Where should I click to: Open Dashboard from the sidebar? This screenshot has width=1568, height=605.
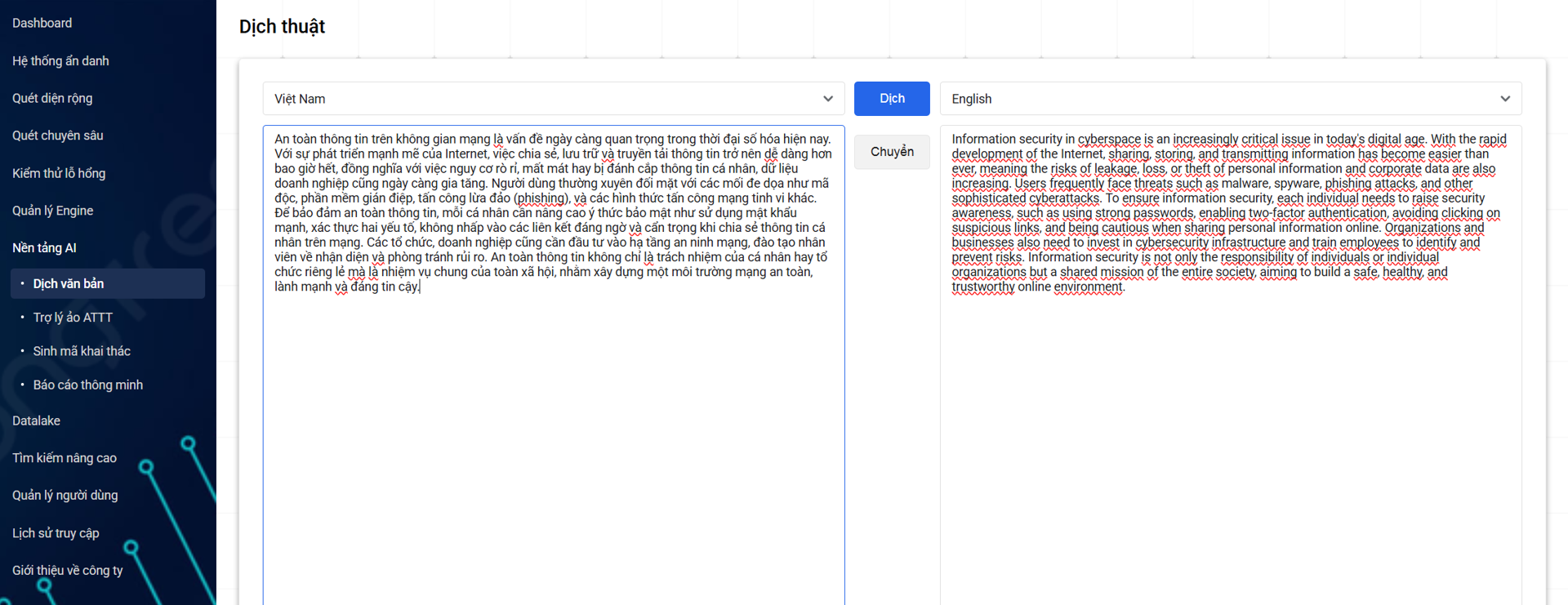click(42, 23)
